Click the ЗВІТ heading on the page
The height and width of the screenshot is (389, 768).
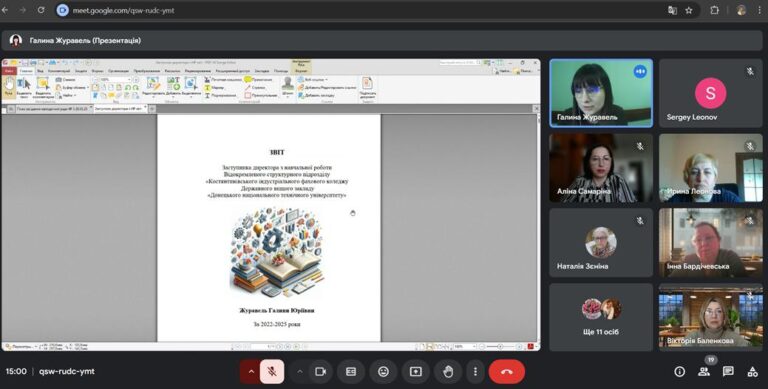277,152
